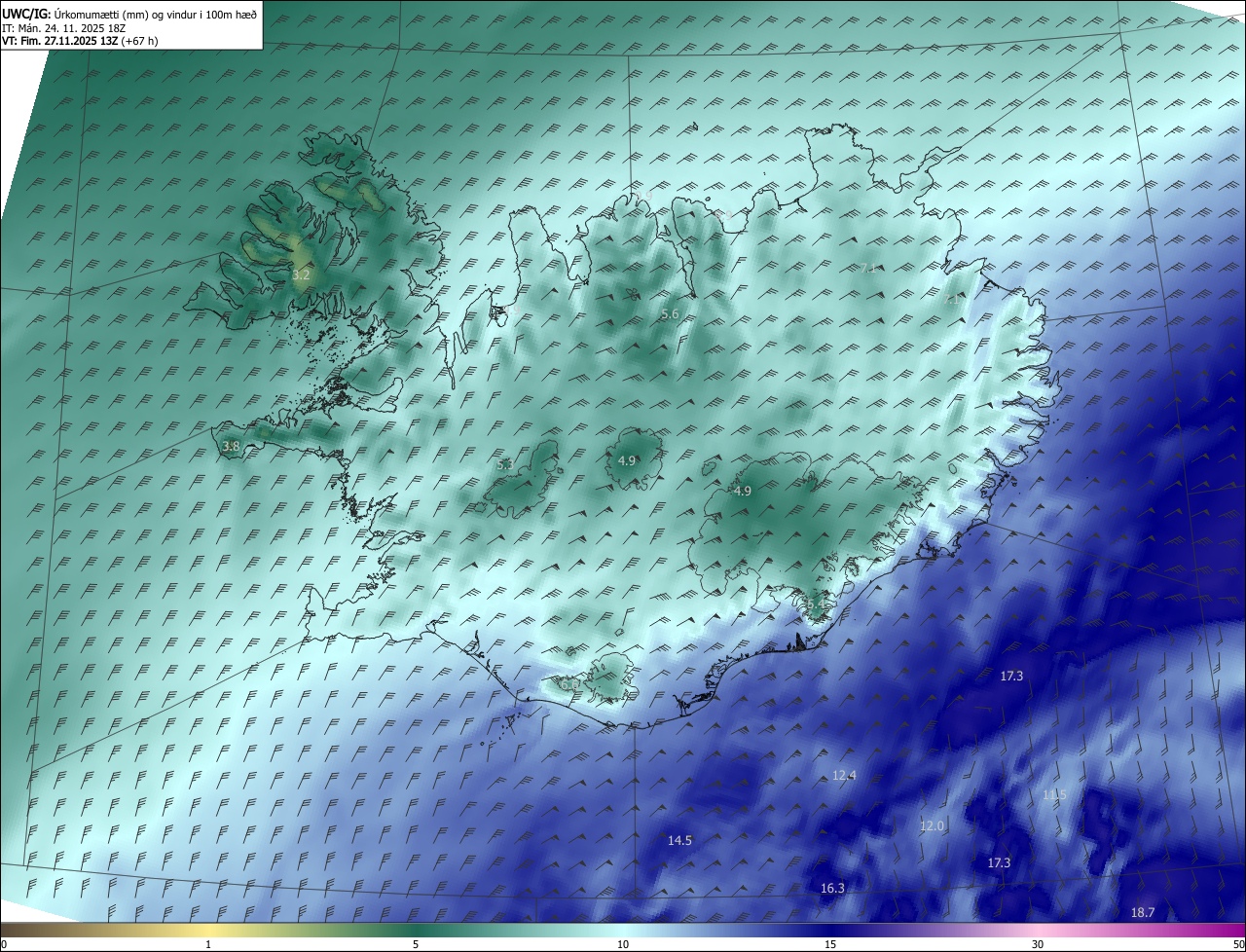Image resolution: width=1246 pixels, height=952 pixels.
Task: Click 4.9 on the largest glacier outline
Action: 743,492
